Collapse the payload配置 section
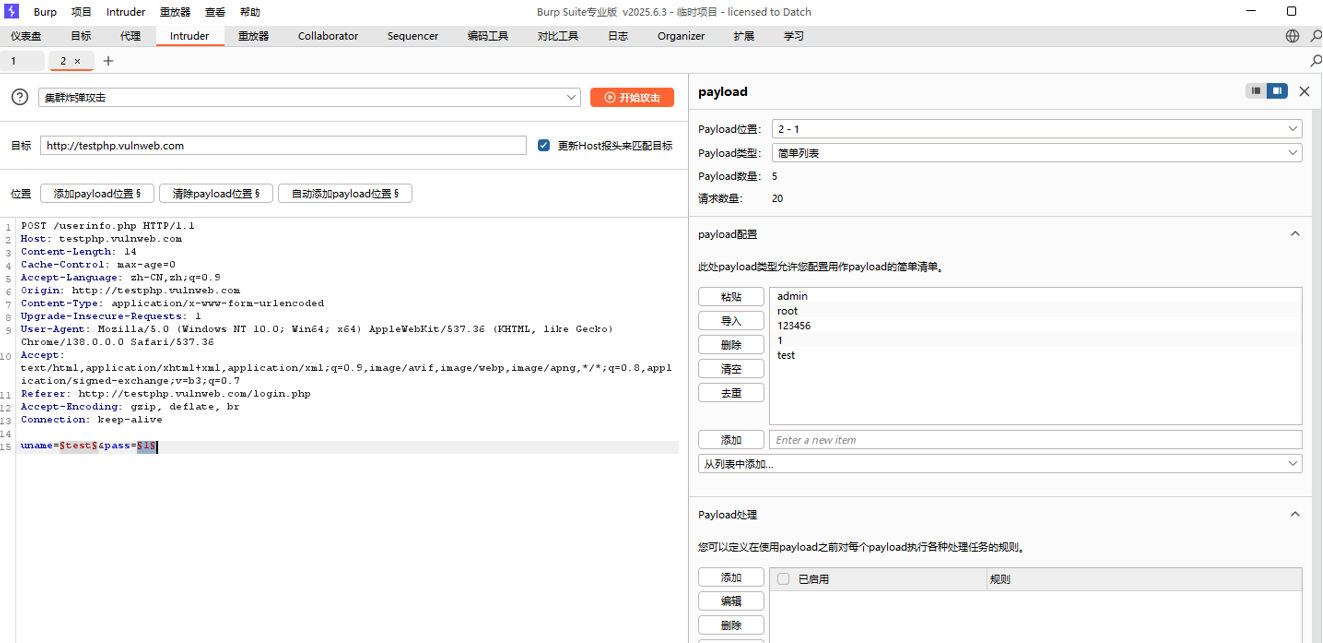Screen dimensions: 1323x643 (1295, 234)
